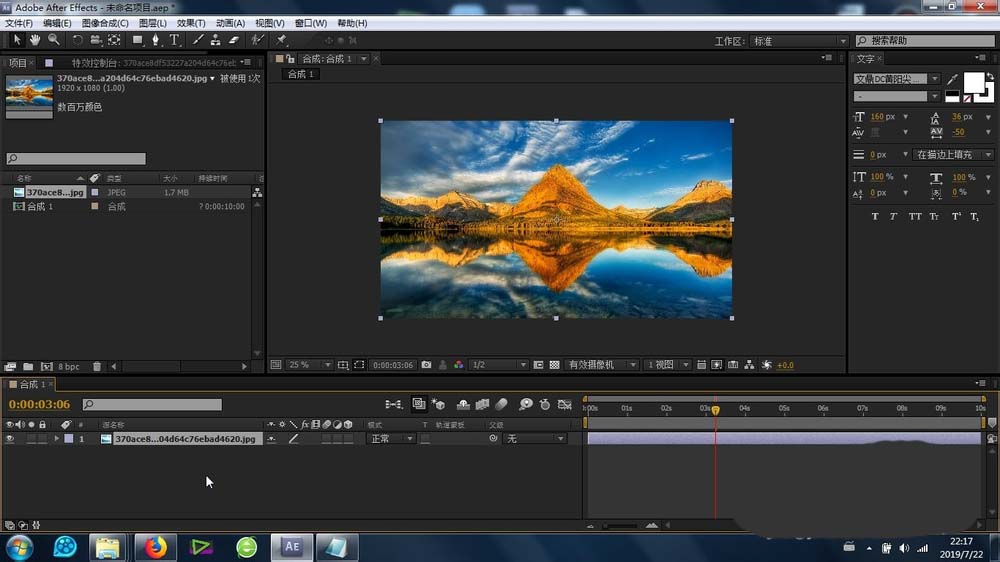Screen dimensions: 1000x562
Task: Expand layer 1 properties triangle
Action: (x=56, y=439)
